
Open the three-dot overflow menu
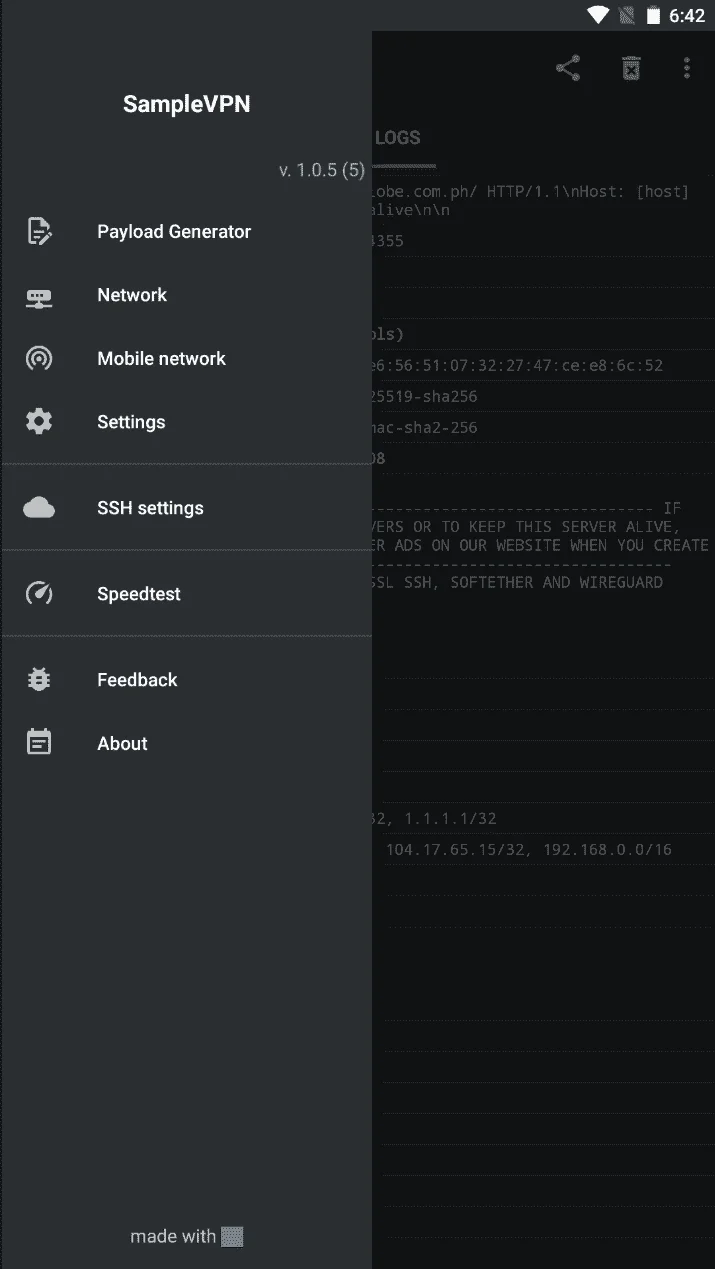pyautogui.click(x=687, y=68)
